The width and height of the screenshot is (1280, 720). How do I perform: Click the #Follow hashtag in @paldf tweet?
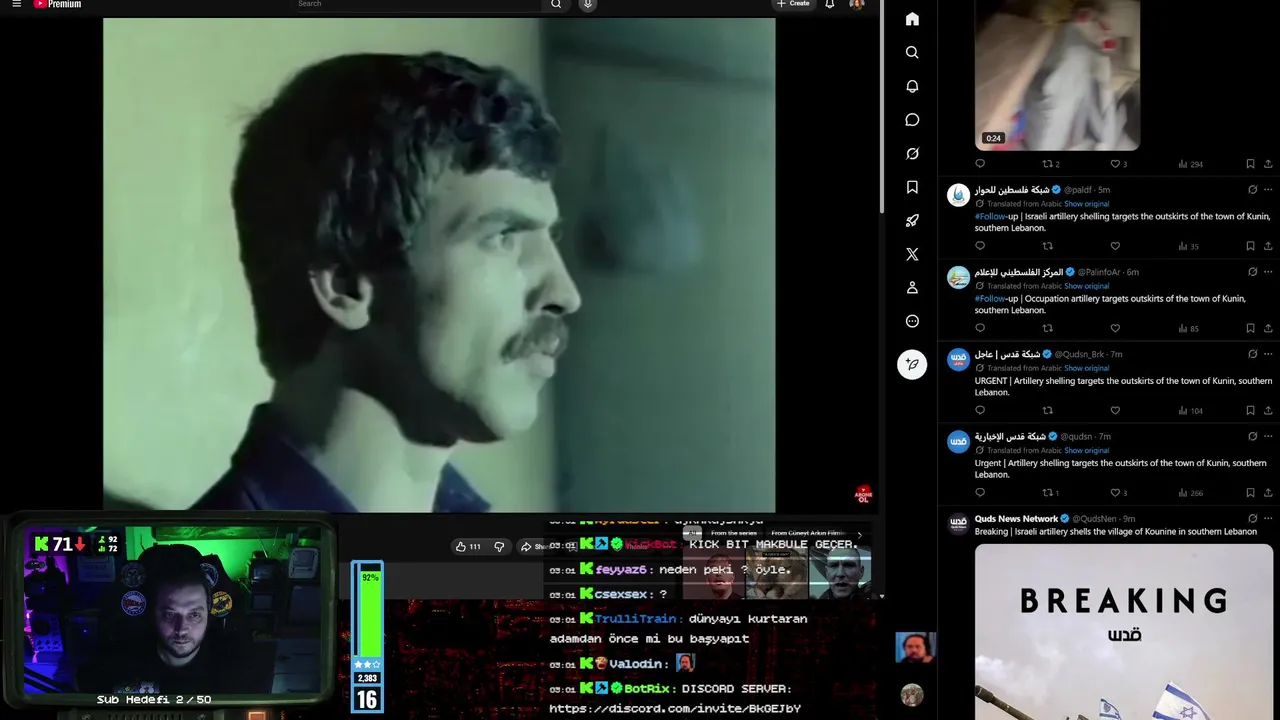point(990,216)
